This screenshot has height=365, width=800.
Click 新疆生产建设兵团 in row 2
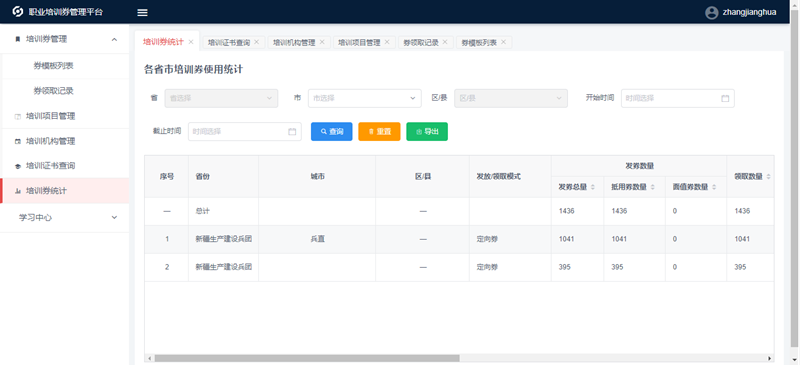point(223,267)
